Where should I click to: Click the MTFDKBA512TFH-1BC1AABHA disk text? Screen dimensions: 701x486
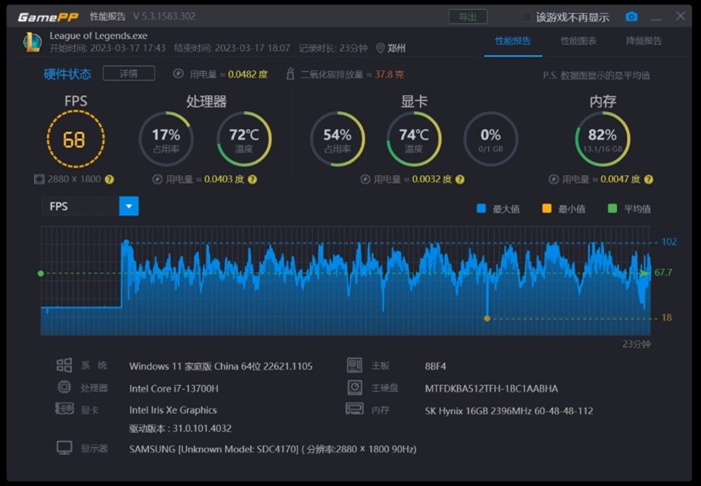click(491, 389)
